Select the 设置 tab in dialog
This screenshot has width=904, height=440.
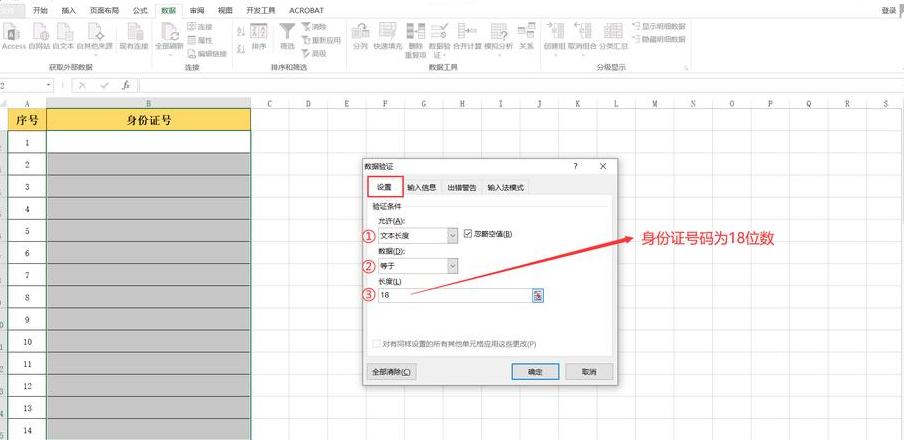(x=385, y=187)
